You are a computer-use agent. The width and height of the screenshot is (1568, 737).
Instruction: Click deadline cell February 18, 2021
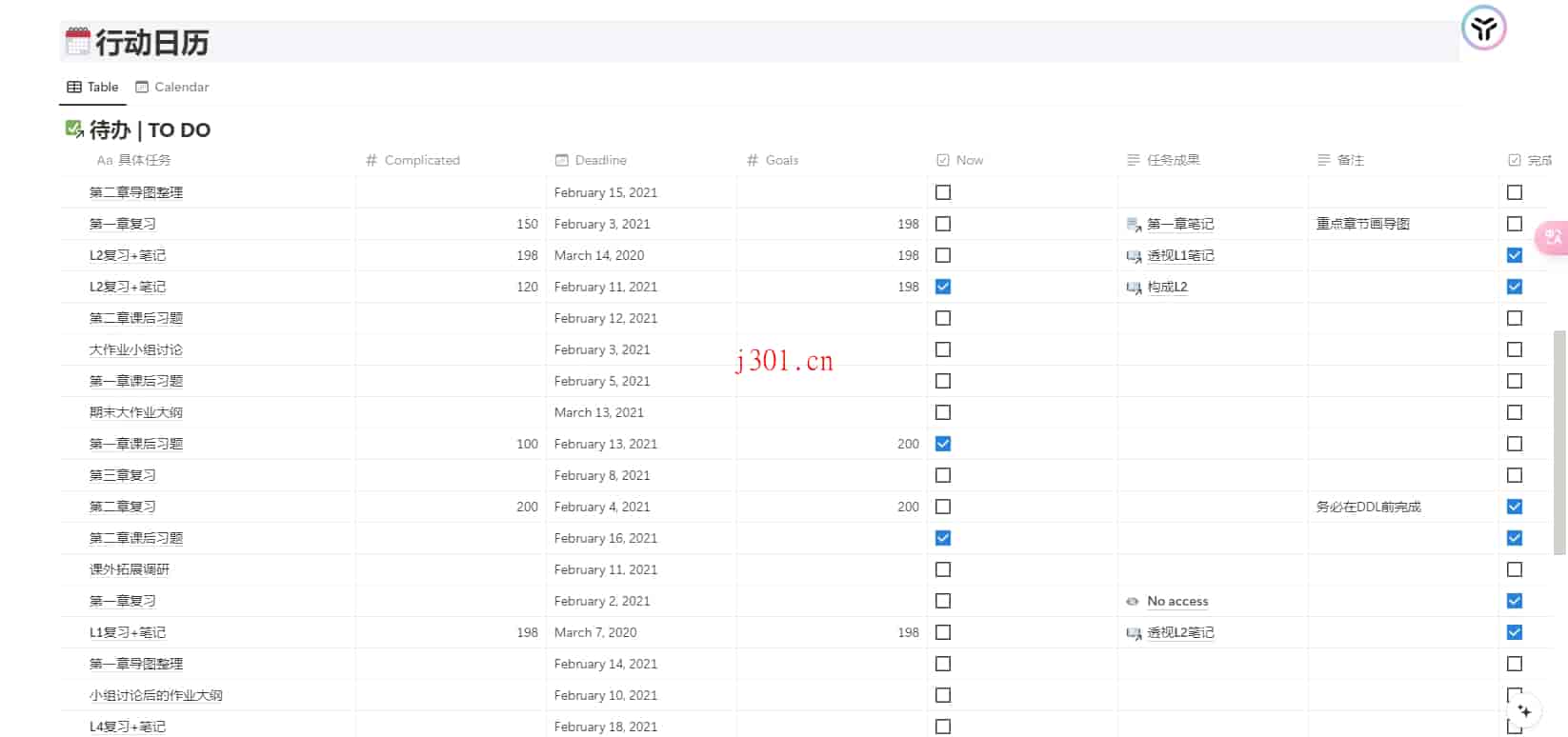coord(606,727)
